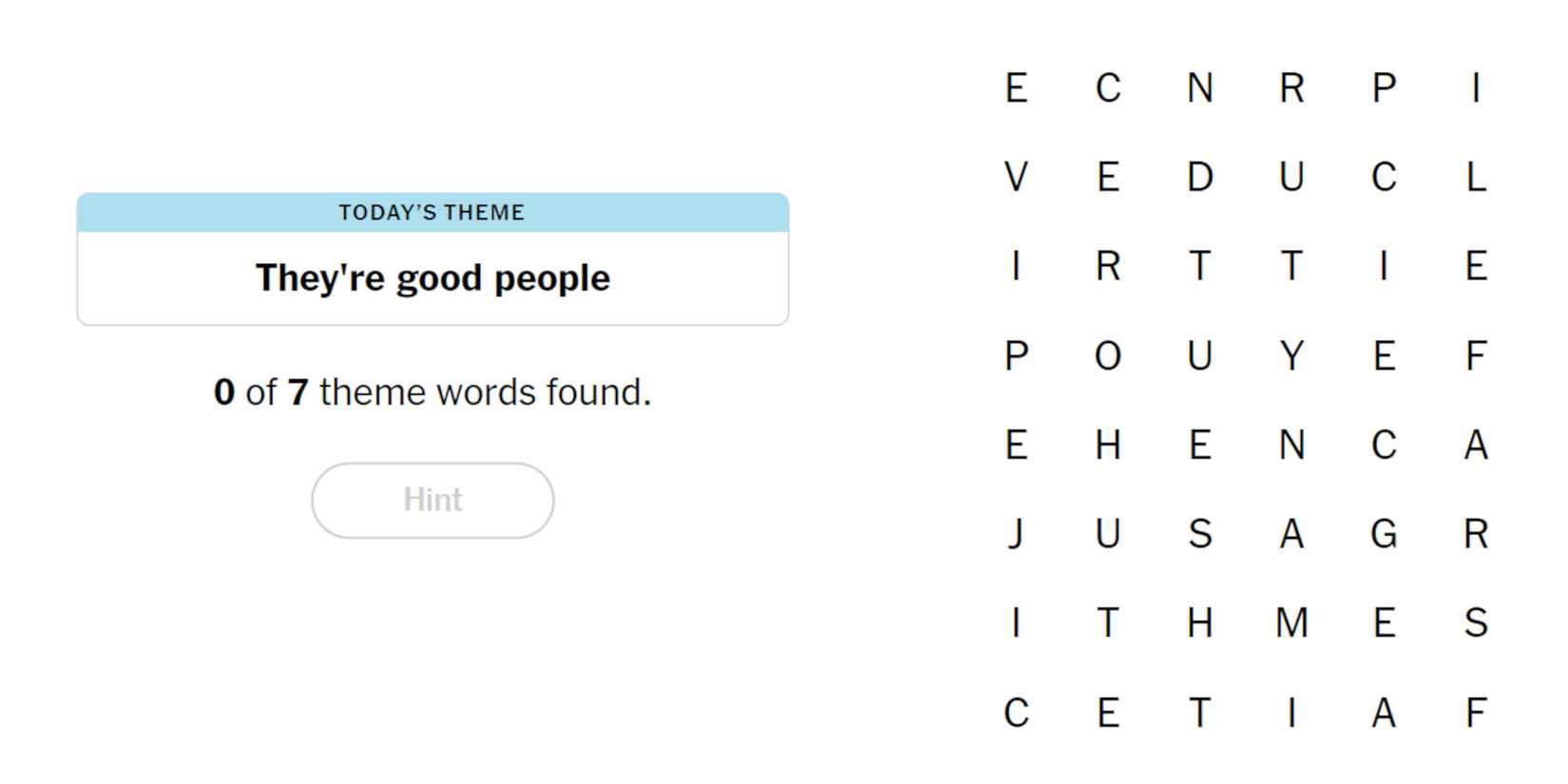Image resolution: width=1568 pixels, height=784 pixels.
Task: Select the letter V tile
Action: [x=1016, y=177]
